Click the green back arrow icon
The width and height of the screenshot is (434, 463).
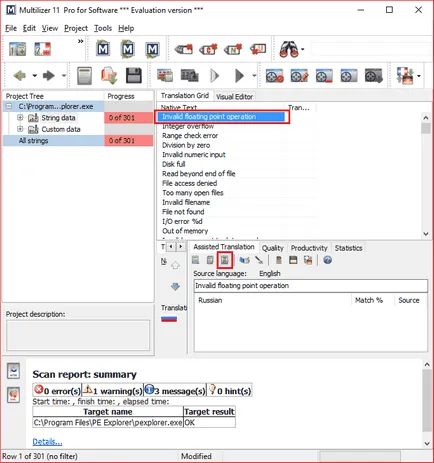20,76
